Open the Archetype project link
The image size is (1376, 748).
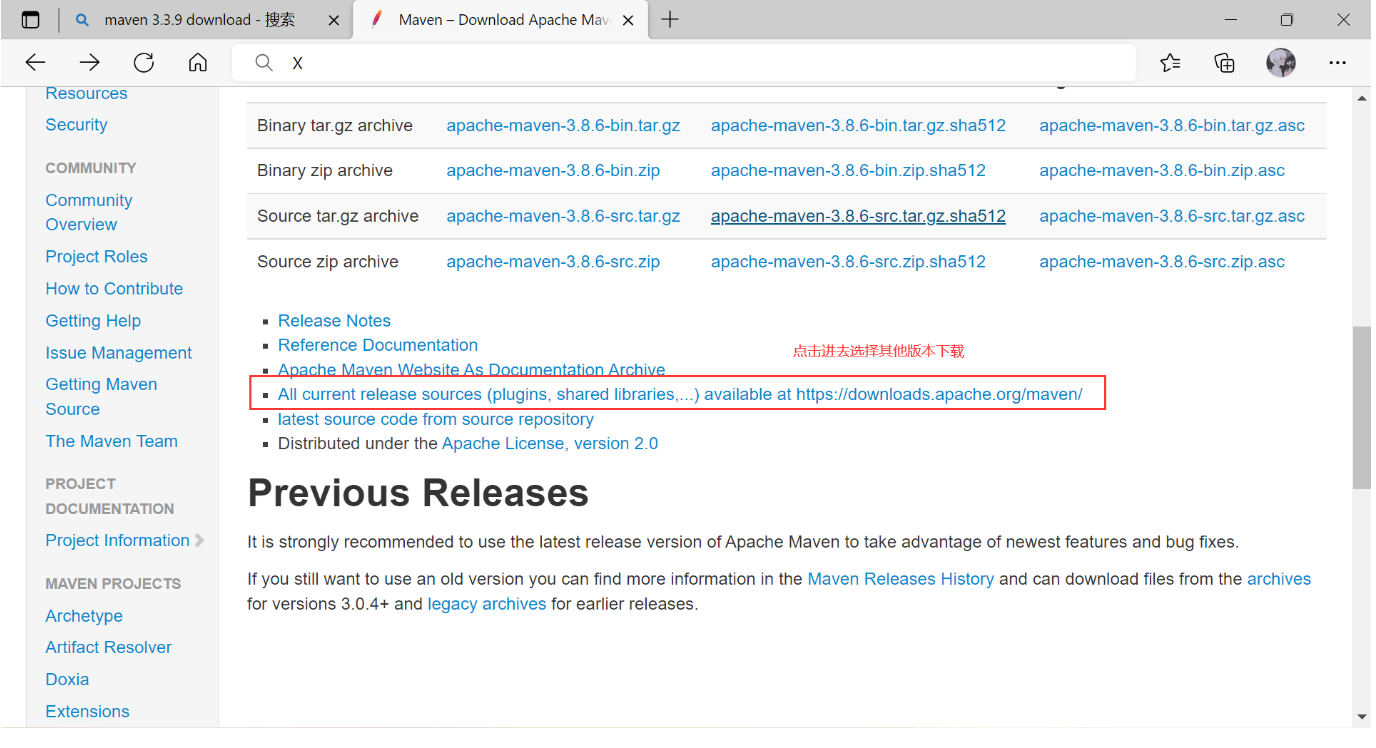tap(84, 616)
